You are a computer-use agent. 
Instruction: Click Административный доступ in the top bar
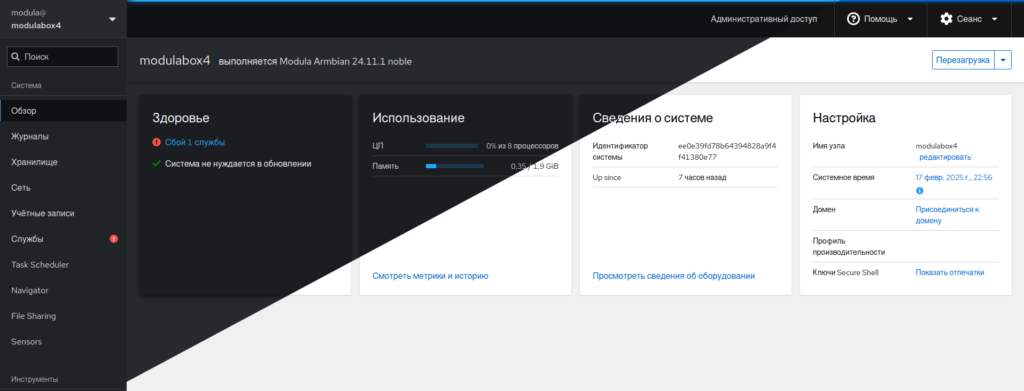click(763, 19)
